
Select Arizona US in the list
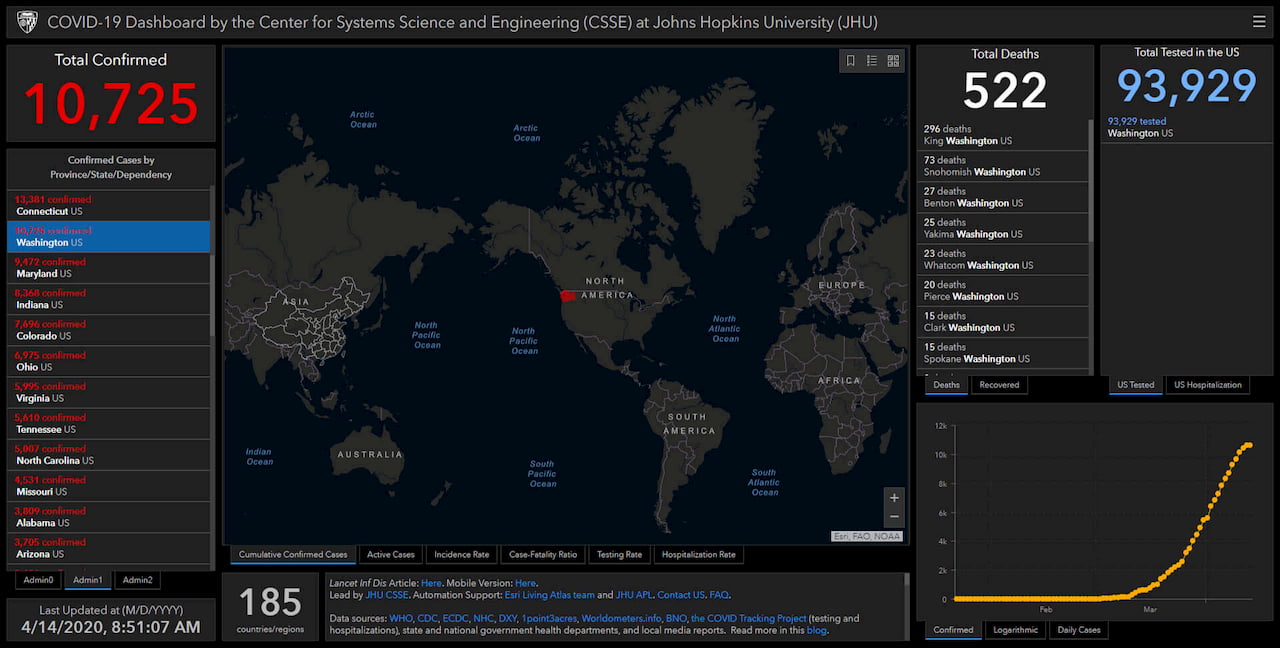click(109, 547)
